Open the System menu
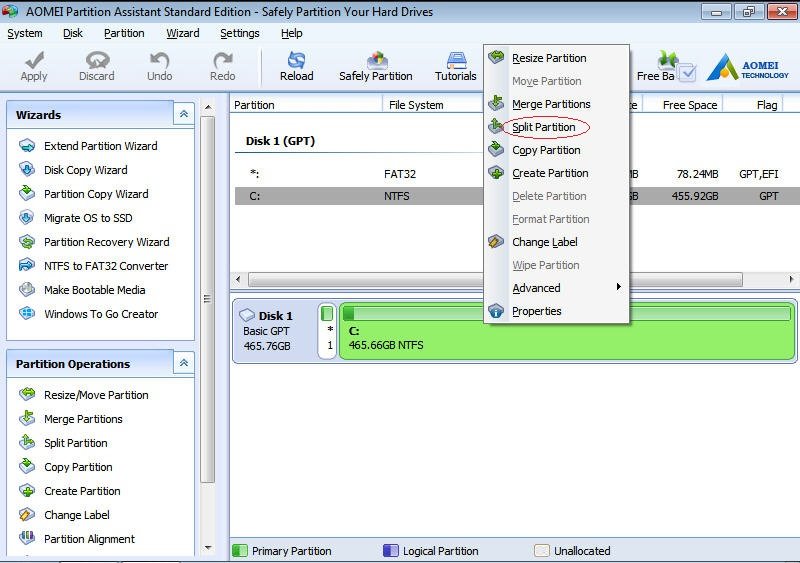 (24, 33)
